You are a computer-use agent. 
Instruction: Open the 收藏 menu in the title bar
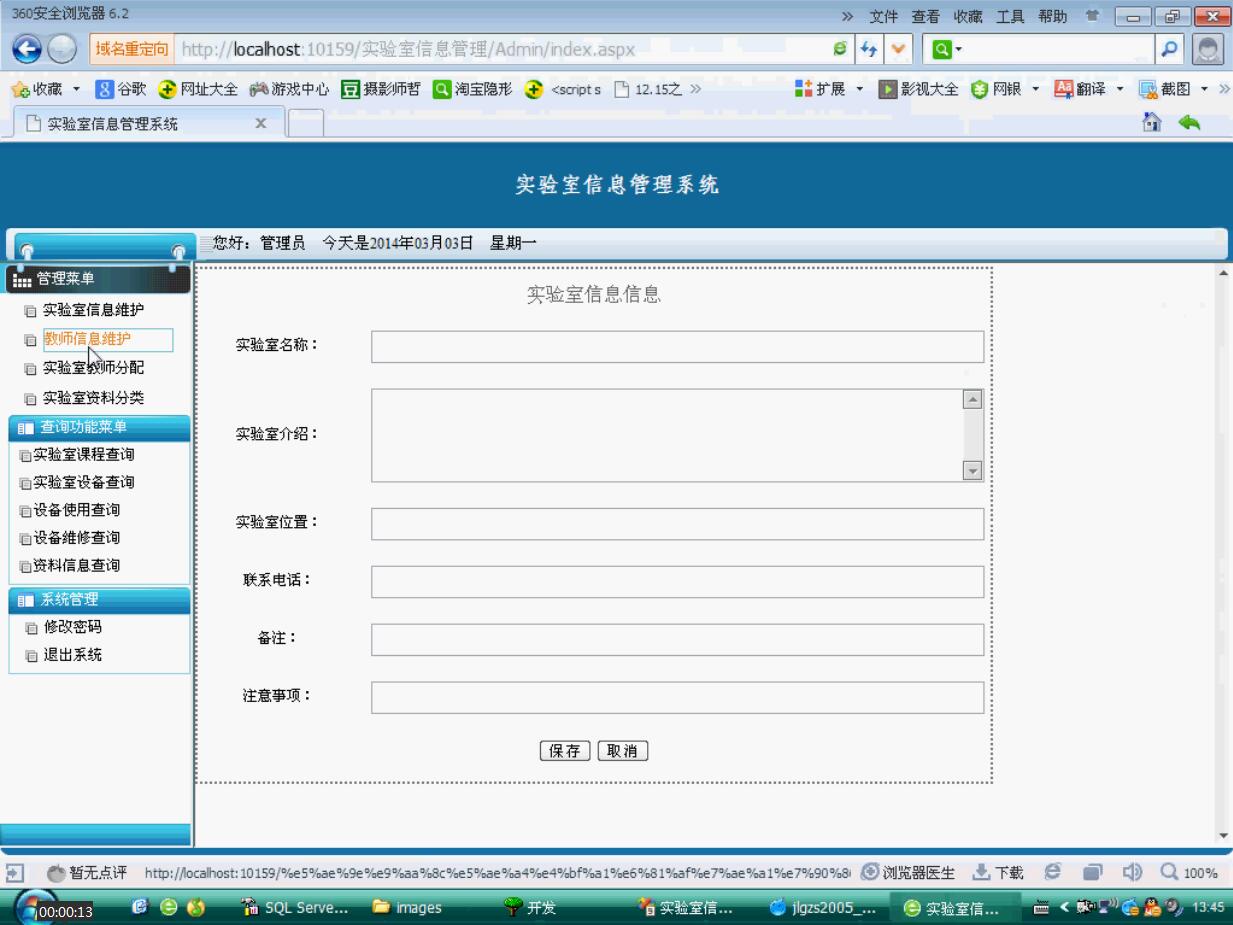968,16
